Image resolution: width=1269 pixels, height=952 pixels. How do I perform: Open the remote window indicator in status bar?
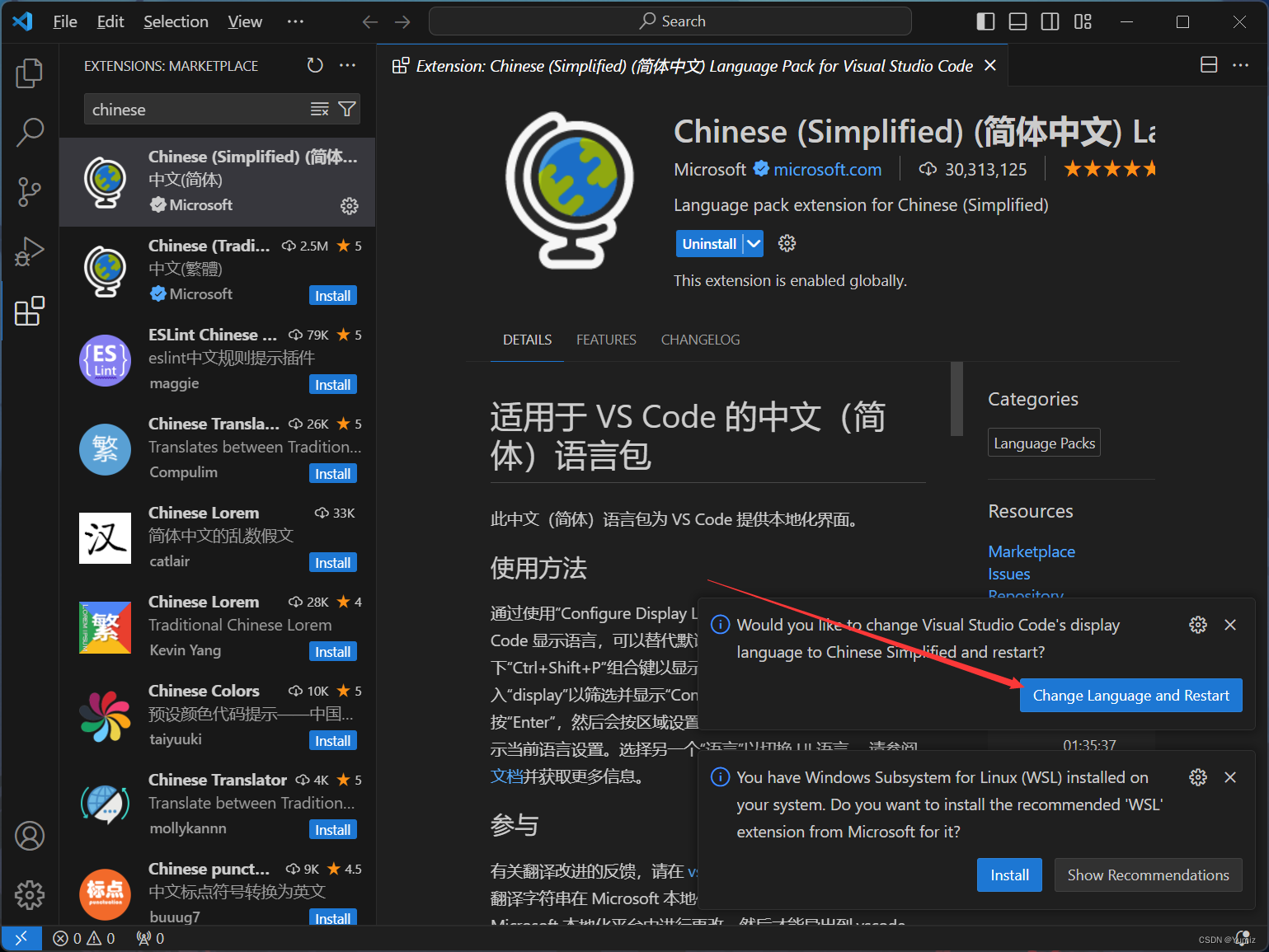click(x=21, y=938)
